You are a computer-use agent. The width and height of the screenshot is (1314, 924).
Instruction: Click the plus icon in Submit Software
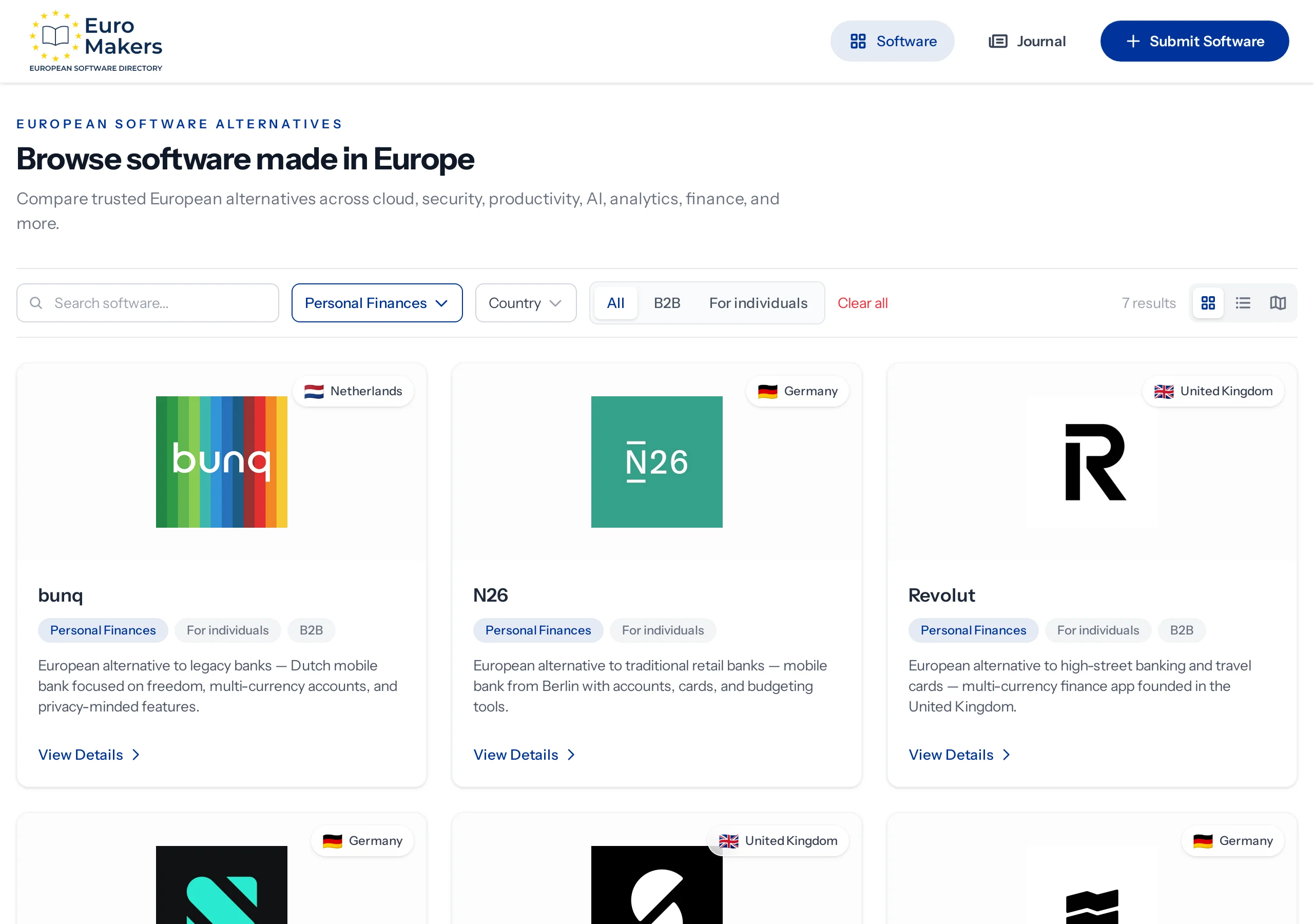[x=1133, y=41]
